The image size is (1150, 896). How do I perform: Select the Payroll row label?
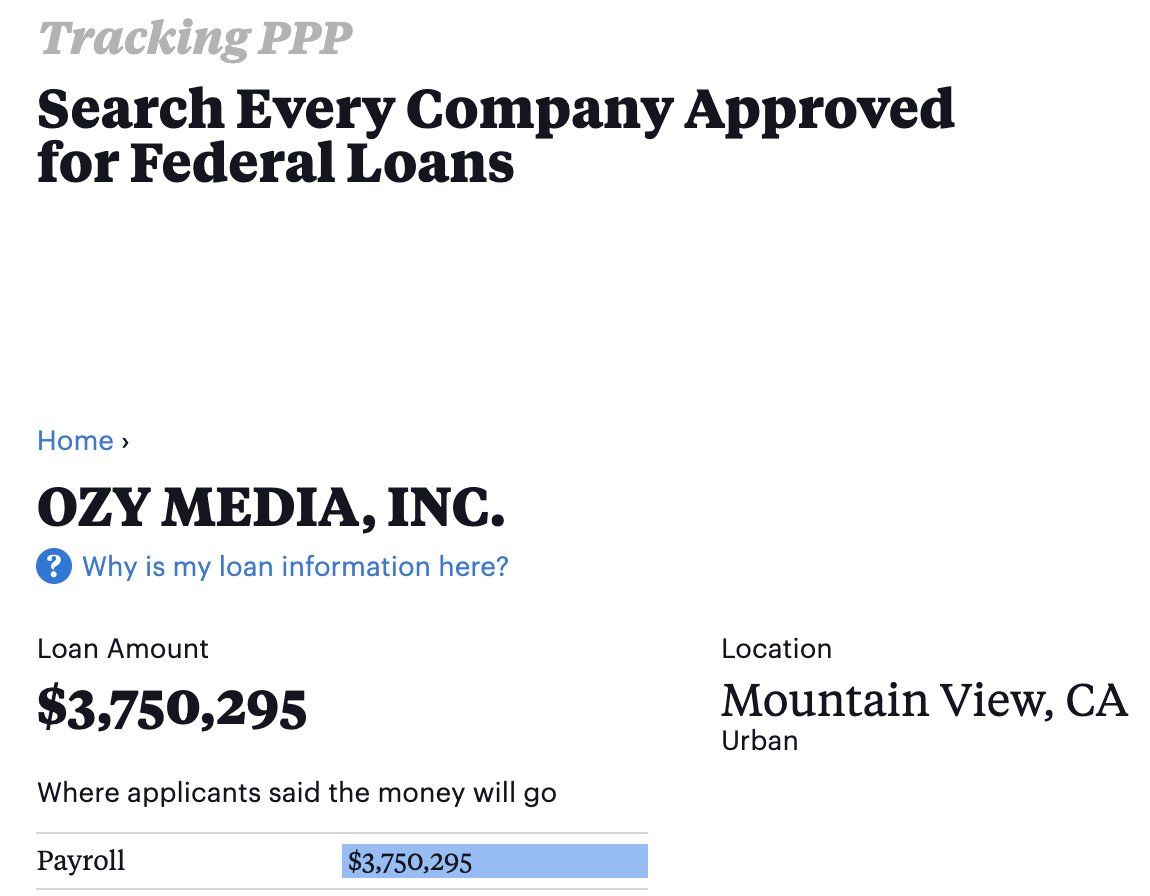(x=81, y=861)
